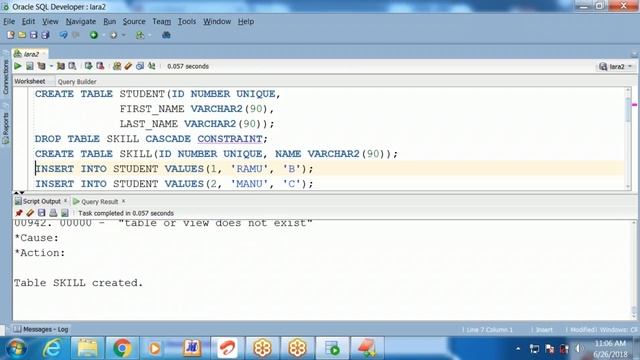This screenshot has width=640, height=360.
Task: Click the Autotrace icon
Action: pyautogui.click(x=61, y=66)
